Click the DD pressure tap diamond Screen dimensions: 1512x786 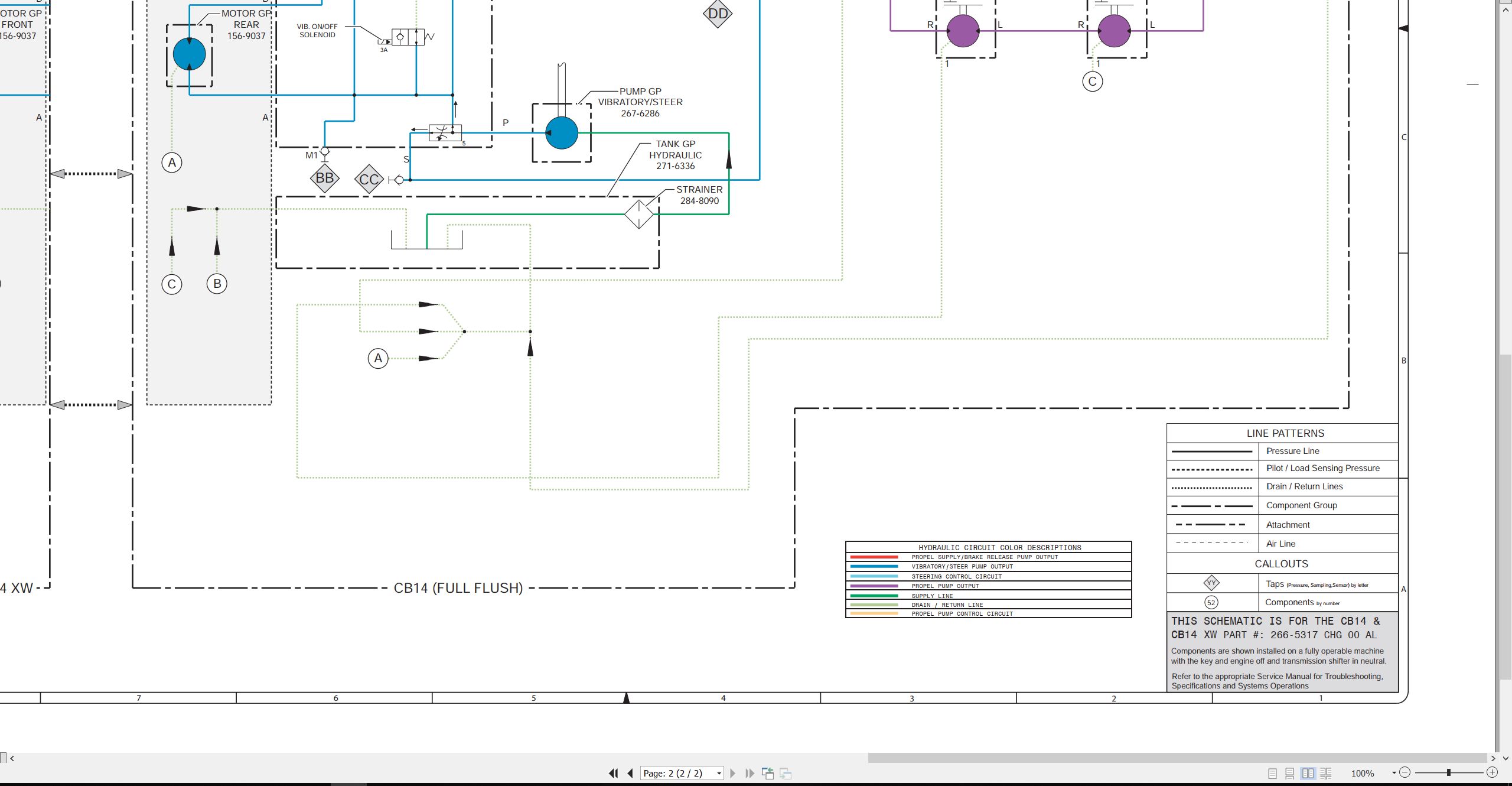[718, 14]
